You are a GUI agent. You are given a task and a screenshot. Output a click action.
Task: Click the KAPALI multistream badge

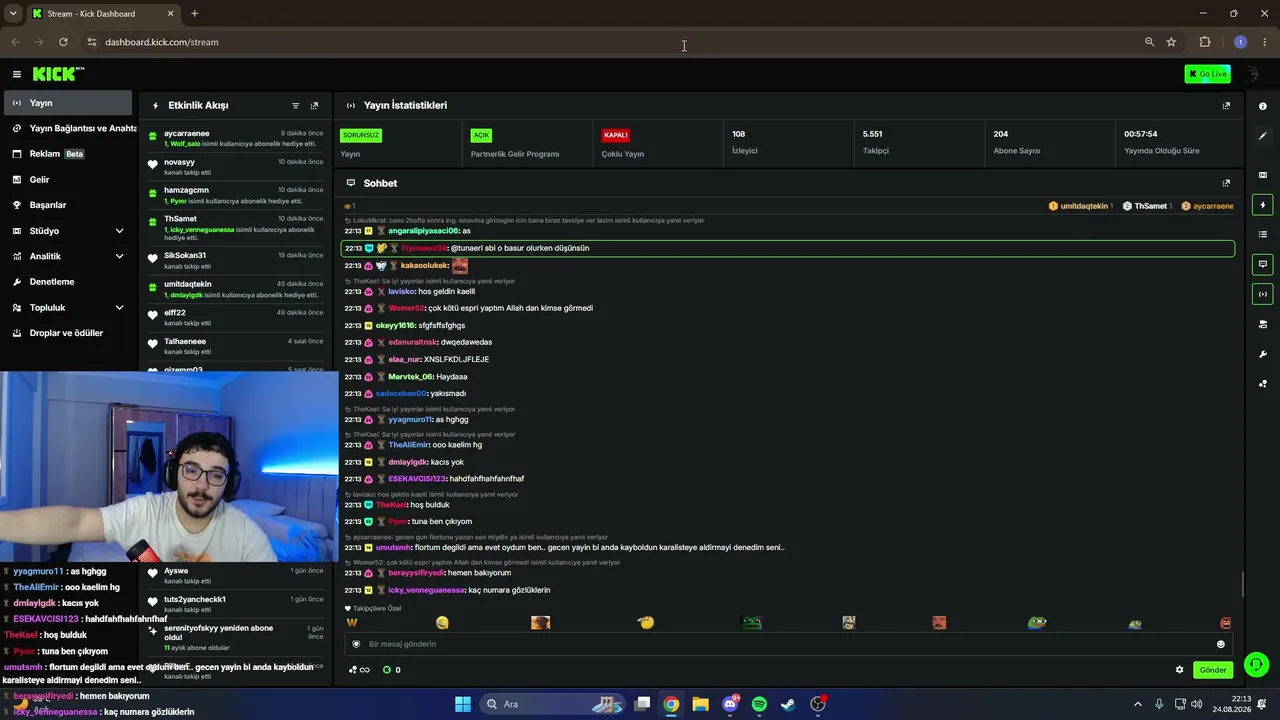click(615, 135)
